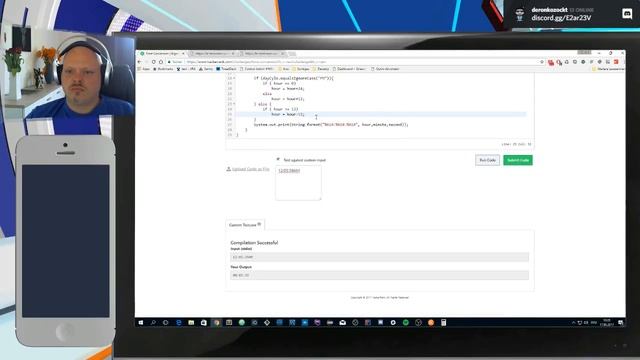
Task: Click the System.out.print line in the code editor
Action: point(331,124)
